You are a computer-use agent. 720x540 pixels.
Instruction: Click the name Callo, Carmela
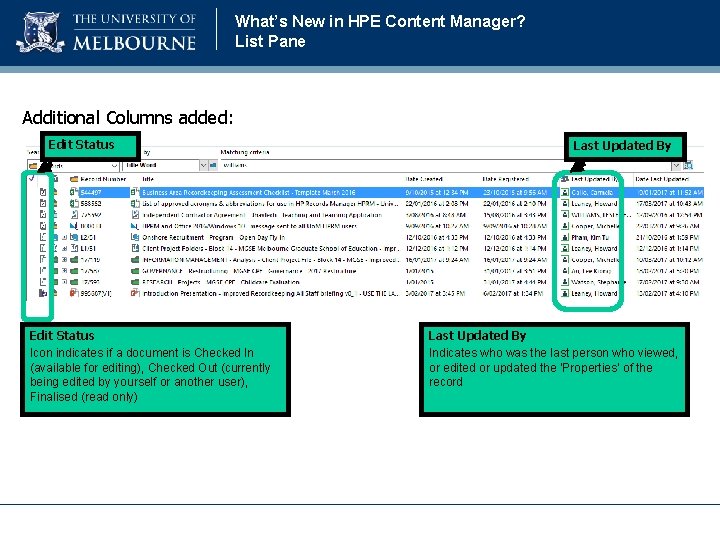tap(592, 192)
